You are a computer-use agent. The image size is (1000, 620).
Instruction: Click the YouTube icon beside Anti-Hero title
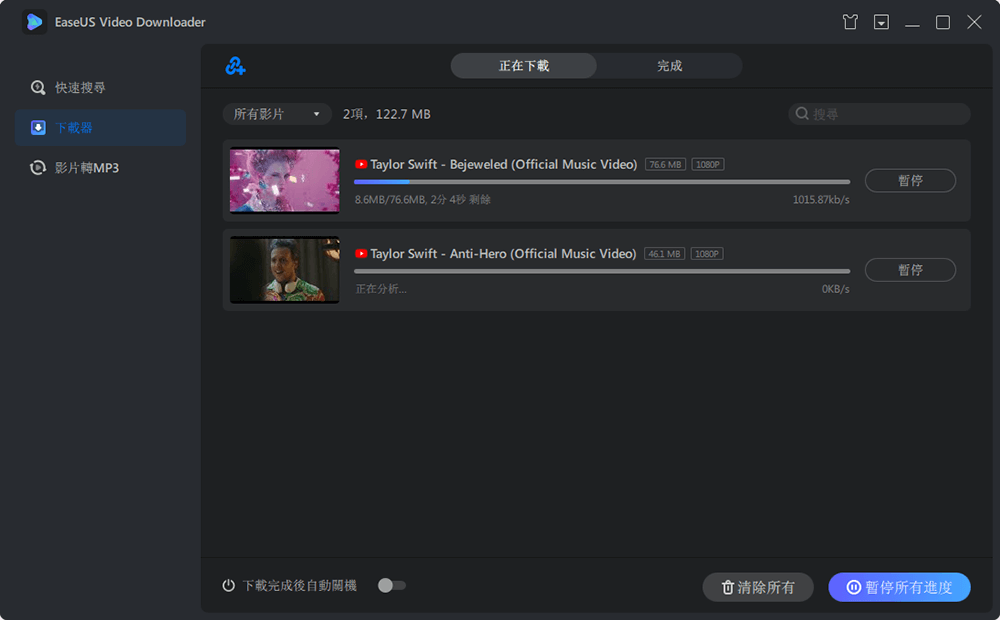coord(361,254)
